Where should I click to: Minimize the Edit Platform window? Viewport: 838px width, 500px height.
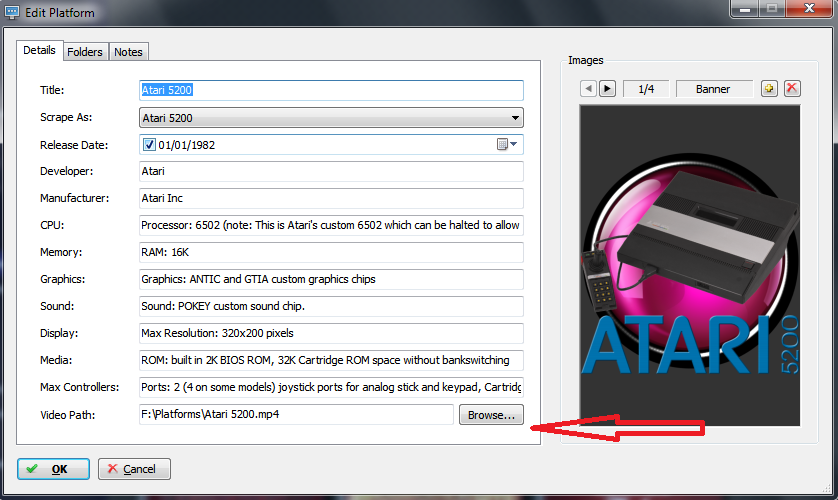click(x=746, y=9)
